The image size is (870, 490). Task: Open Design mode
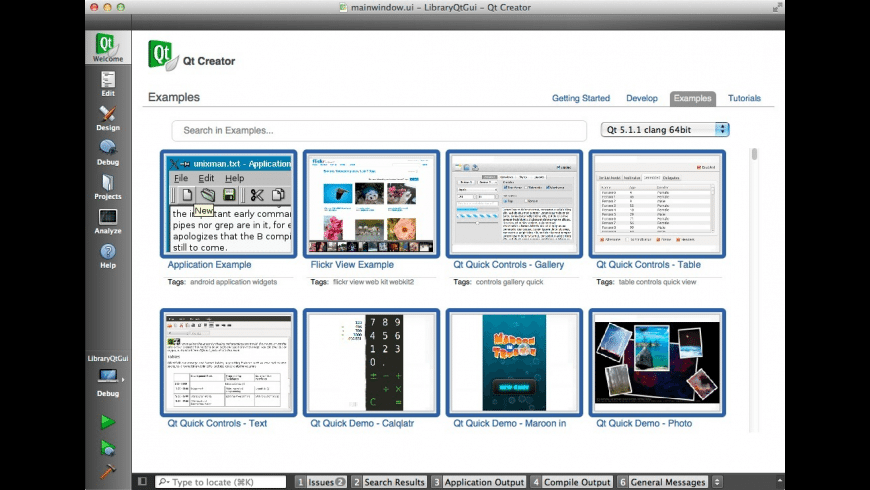[108, 118]
